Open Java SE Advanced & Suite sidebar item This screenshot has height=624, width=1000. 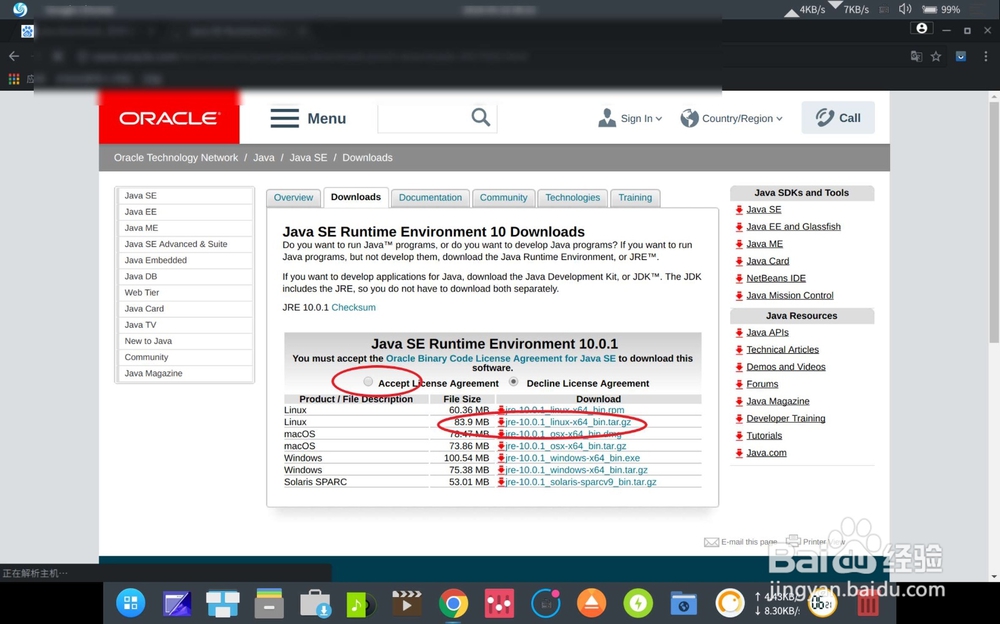click(185, 244)
